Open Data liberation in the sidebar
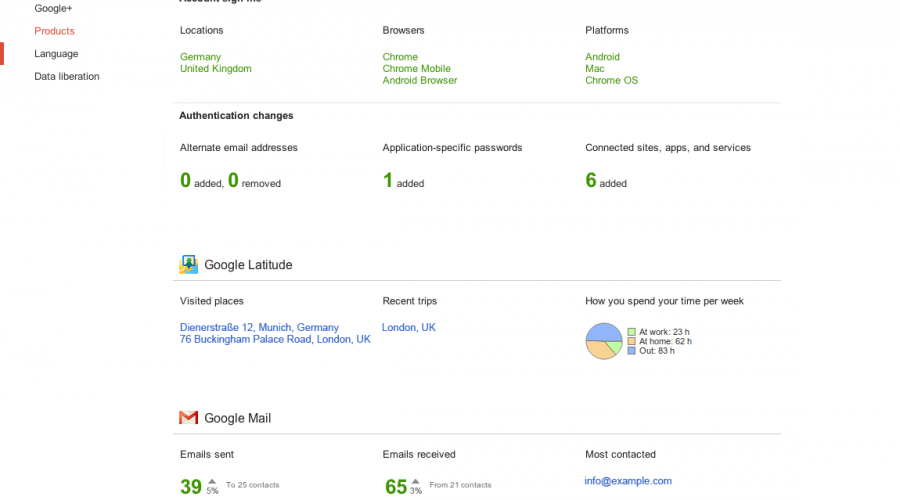This screenshot has height=500, width=900. pyautogui.click(x=67, y=76)
